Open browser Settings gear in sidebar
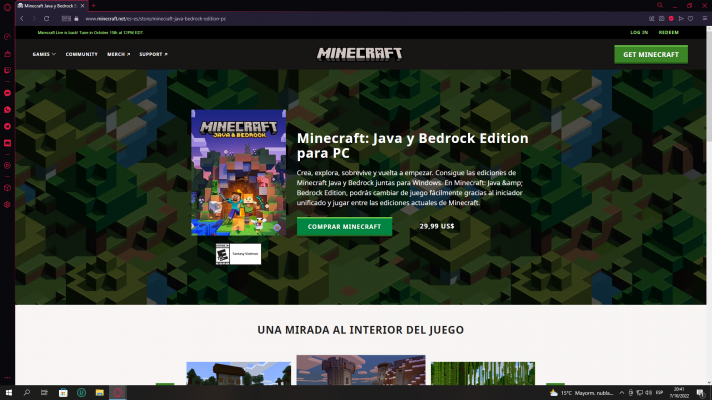 click(x=7, y=205)
